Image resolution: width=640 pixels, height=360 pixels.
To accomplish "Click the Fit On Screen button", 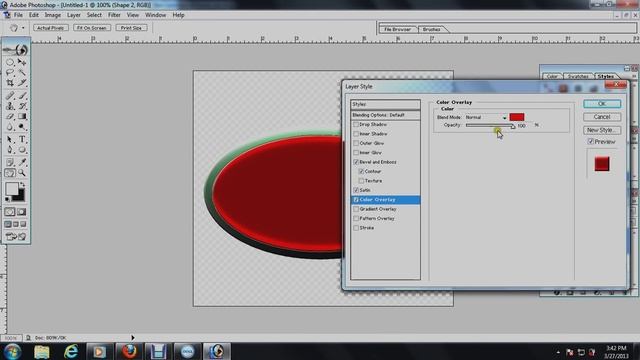I will pyautogui.click(x=91, y=28).
